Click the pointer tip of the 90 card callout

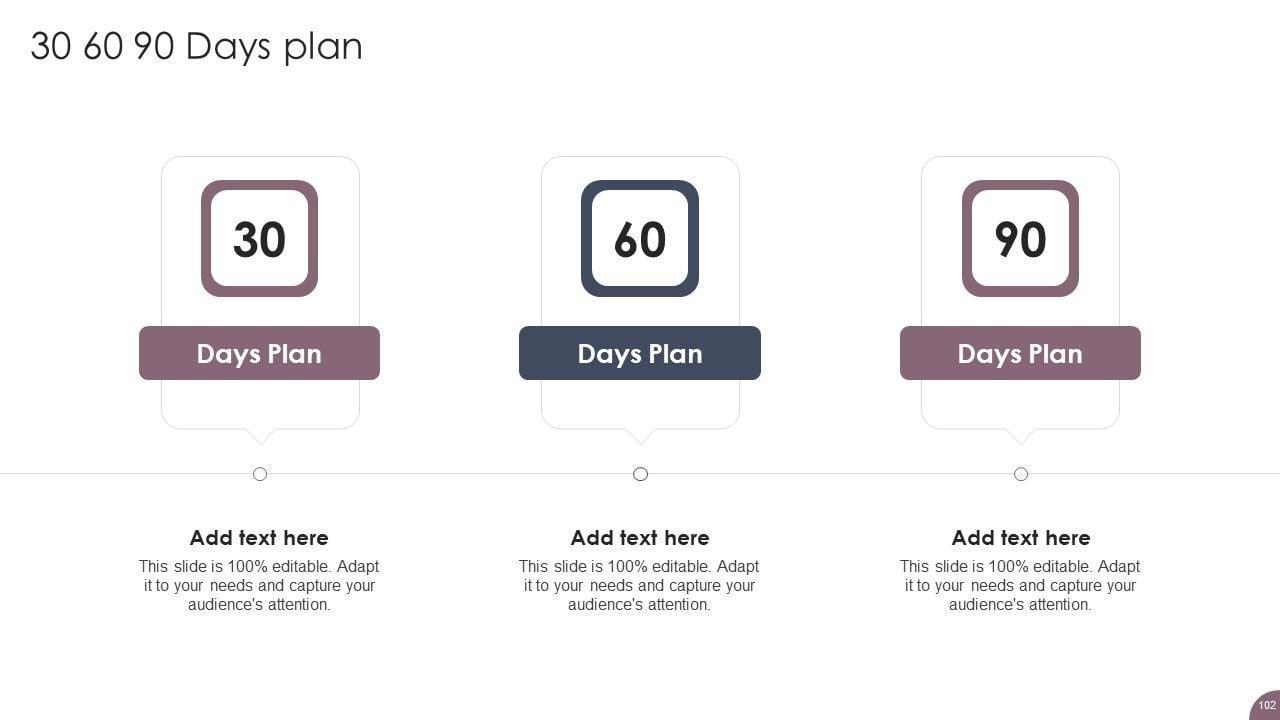coord(1021,440)
